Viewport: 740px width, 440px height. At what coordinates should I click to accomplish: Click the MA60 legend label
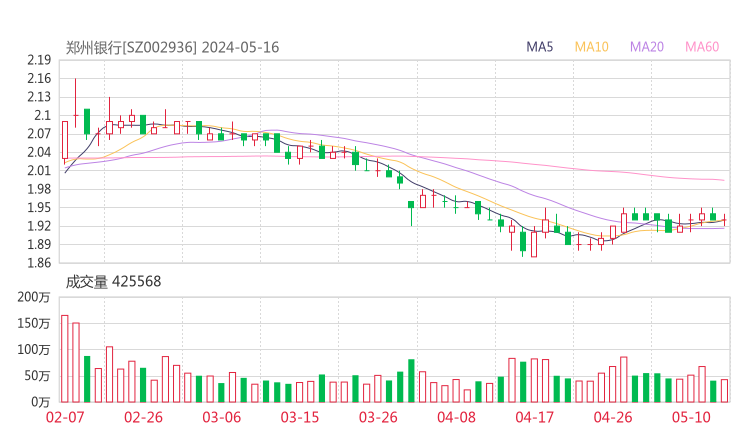pos(702,47)
